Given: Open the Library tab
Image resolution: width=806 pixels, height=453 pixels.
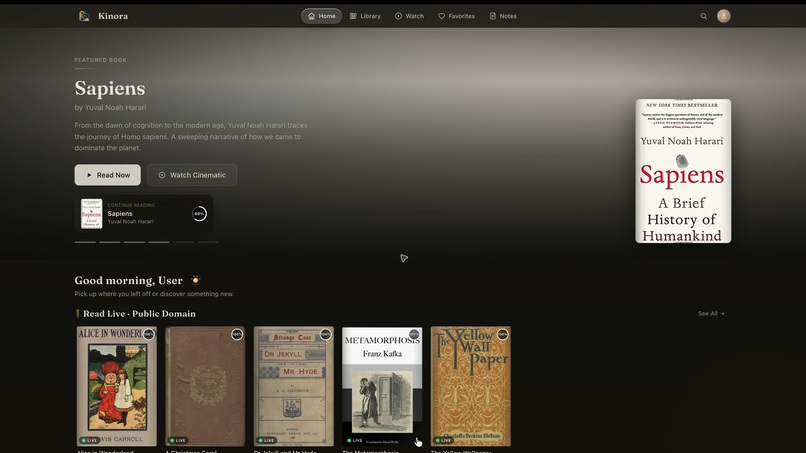Looking at the screenshot, I should coord(365,16).
